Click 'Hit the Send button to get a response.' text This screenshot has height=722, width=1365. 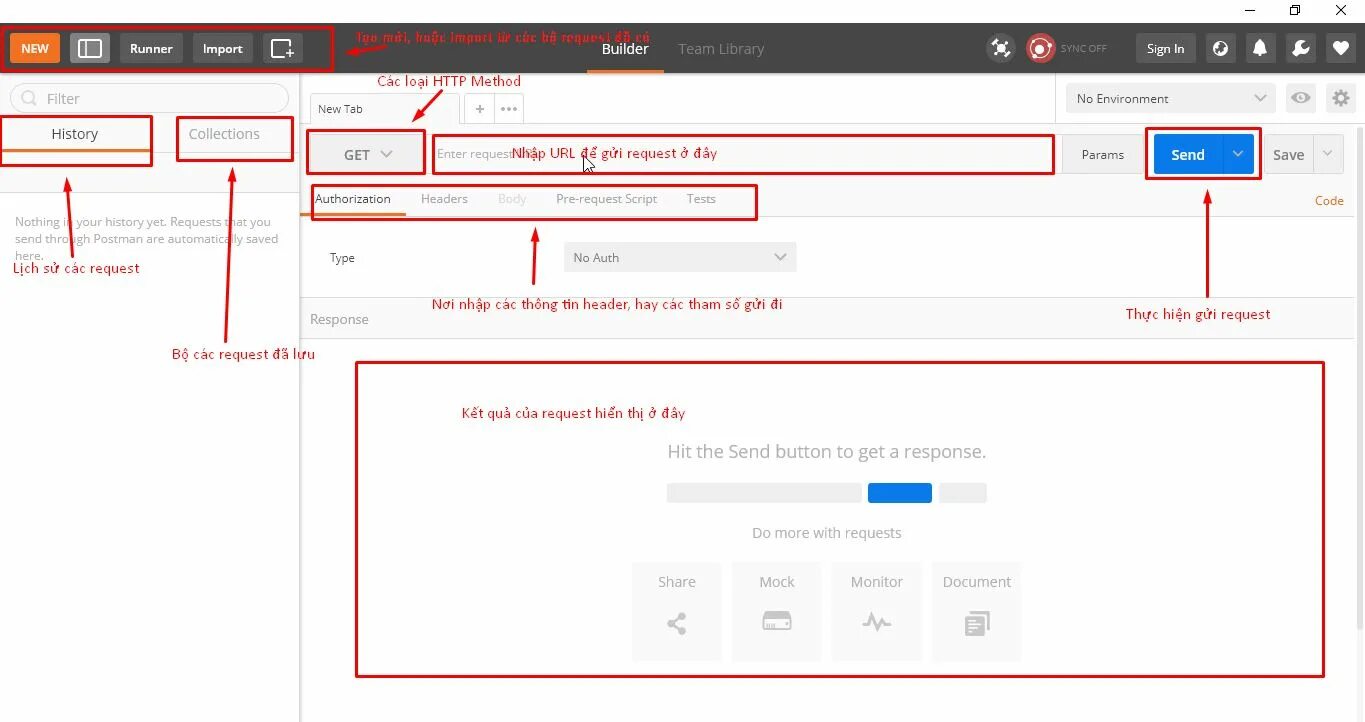click(827, 452)
